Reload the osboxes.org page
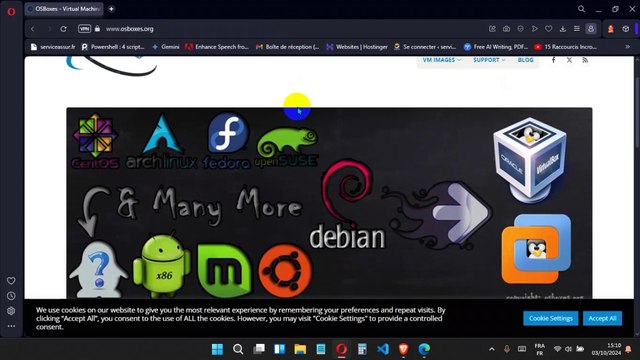Viewport: 640px width, 360px height. coord(63,29)
